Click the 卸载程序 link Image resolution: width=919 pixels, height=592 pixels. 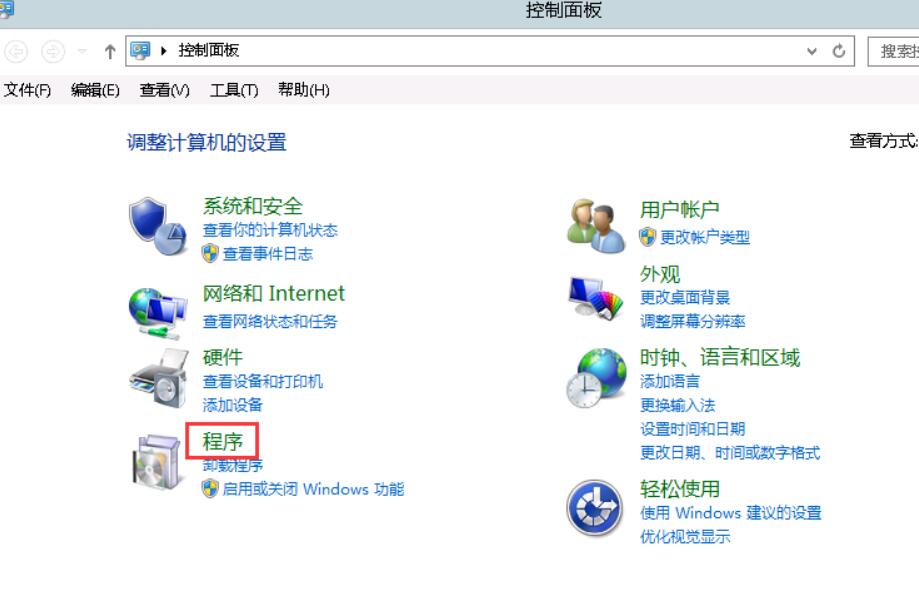233,465
